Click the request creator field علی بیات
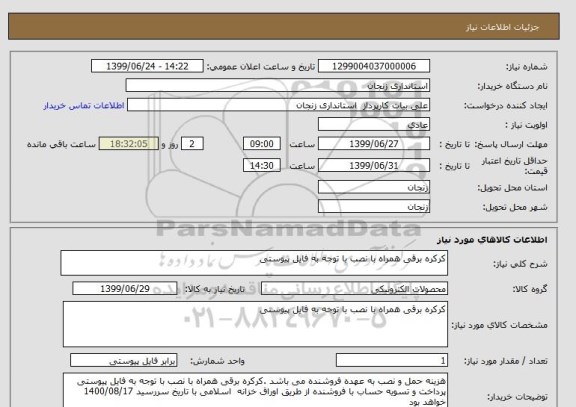 [278, 105]
